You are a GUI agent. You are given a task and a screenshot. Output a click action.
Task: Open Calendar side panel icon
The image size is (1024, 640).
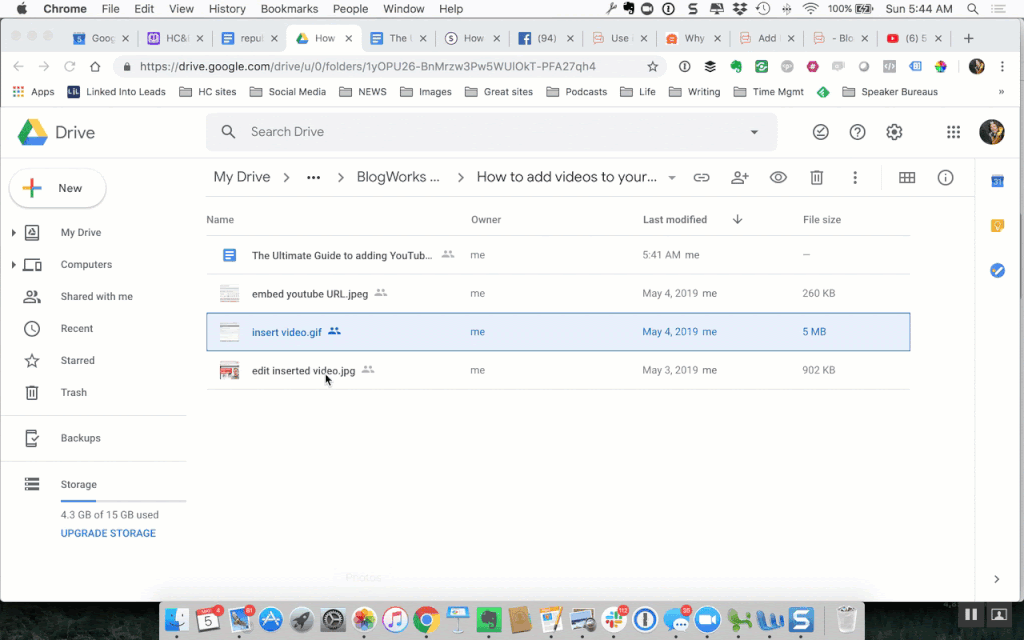pyautogui.click(x=997, y=181)
